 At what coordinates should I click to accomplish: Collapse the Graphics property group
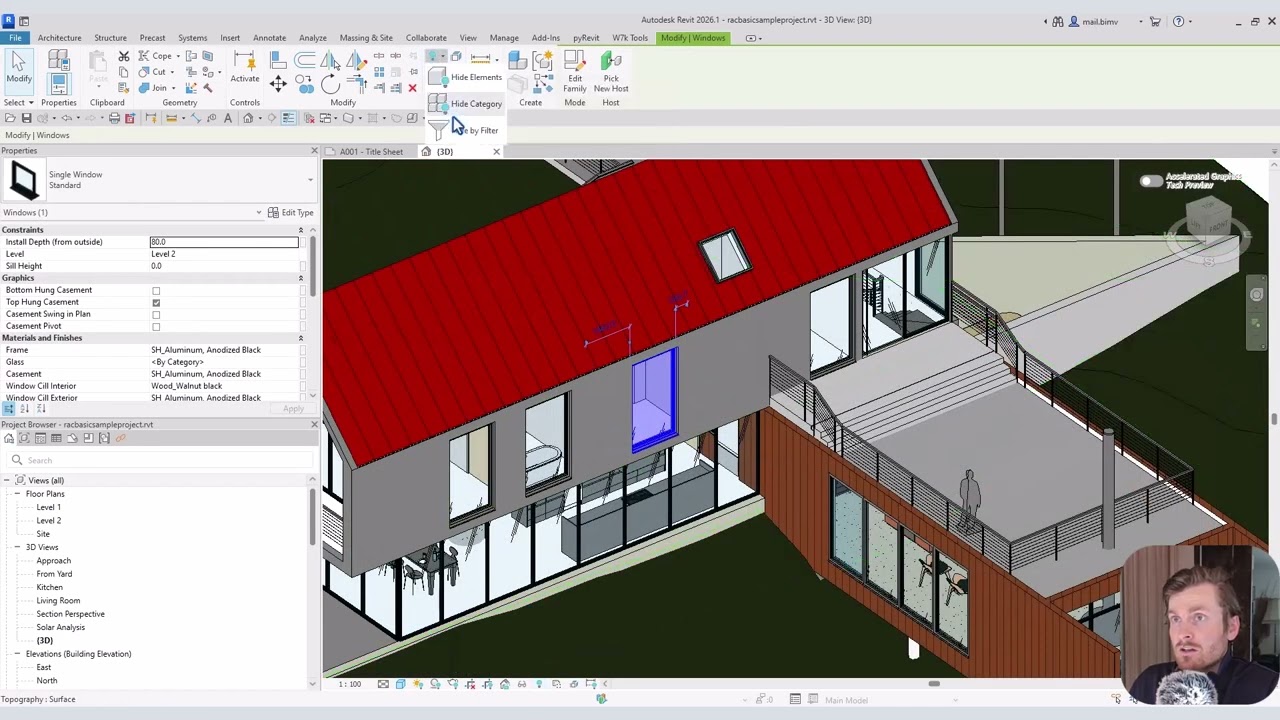pyautogui.click(x=300, y=278)
